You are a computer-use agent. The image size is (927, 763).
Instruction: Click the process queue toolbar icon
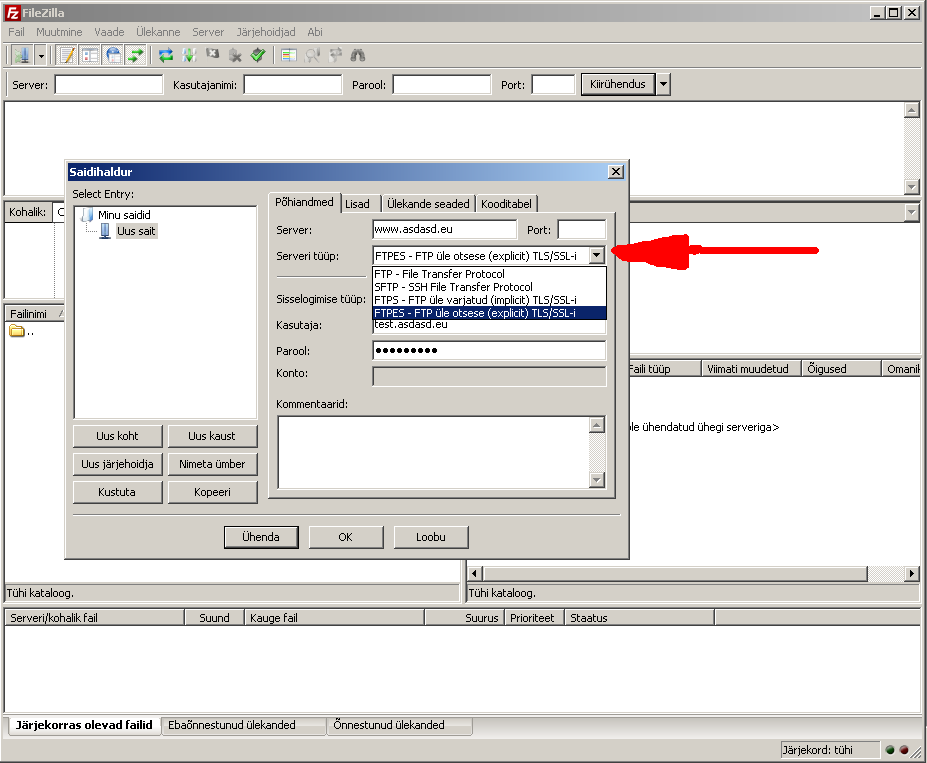189,56
